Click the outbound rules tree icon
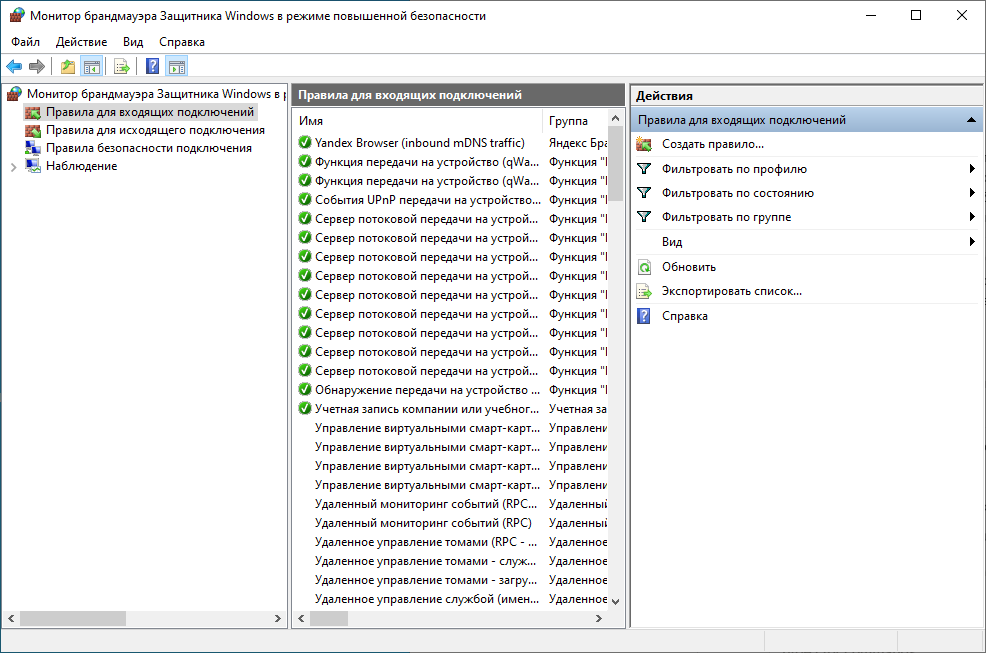This screenshot has width=986, height=653. click(x=33, y=130)
